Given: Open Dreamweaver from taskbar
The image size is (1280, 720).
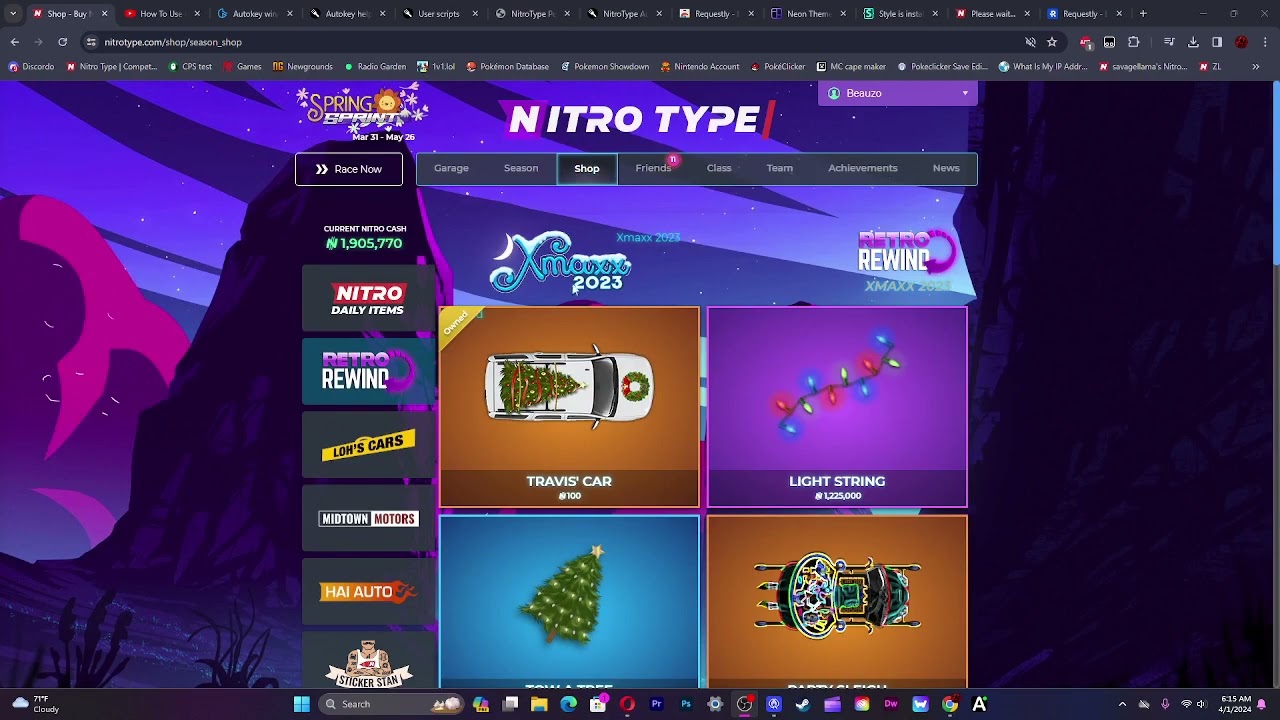Looking at the screenshot, I should 891,704.
